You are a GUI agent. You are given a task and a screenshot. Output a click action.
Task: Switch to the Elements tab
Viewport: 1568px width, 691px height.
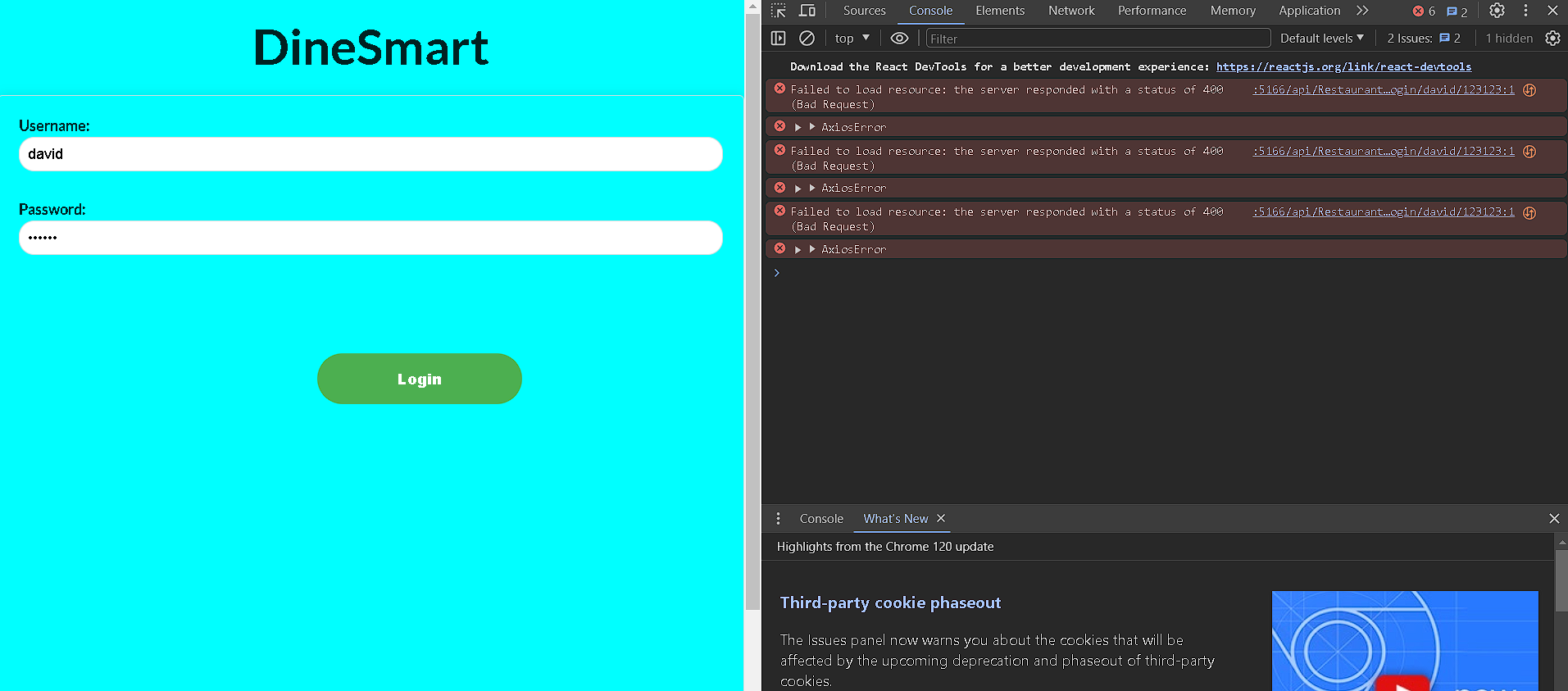tap(1000, 11)
